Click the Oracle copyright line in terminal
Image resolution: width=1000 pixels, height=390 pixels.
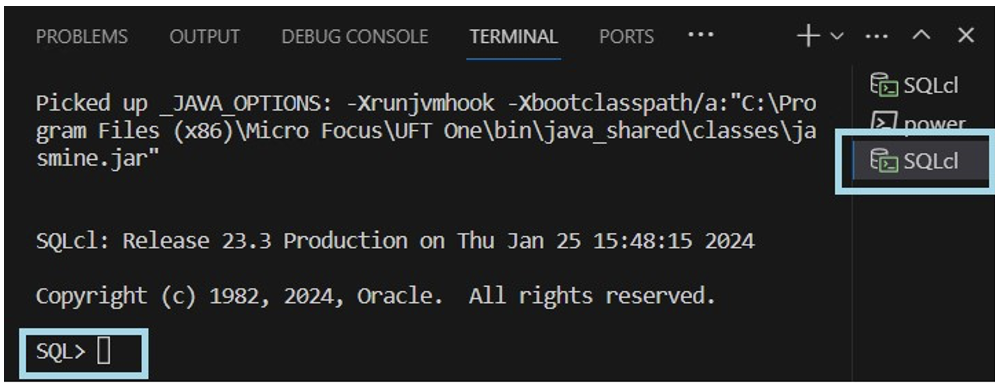(376, 296)
